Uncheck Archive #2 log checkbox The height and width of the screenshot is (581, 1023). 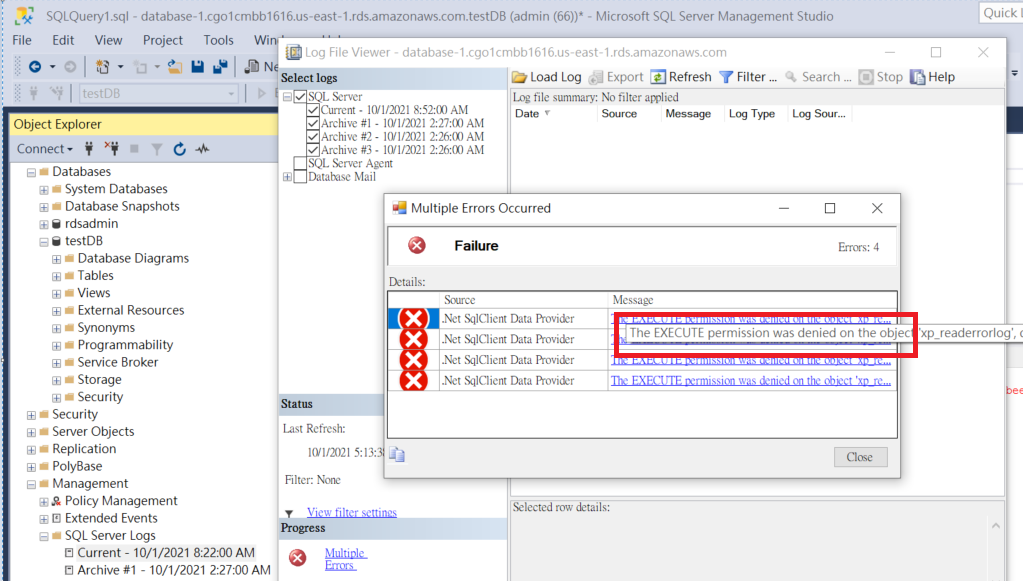pyautogui.click(x=313, y=137)
